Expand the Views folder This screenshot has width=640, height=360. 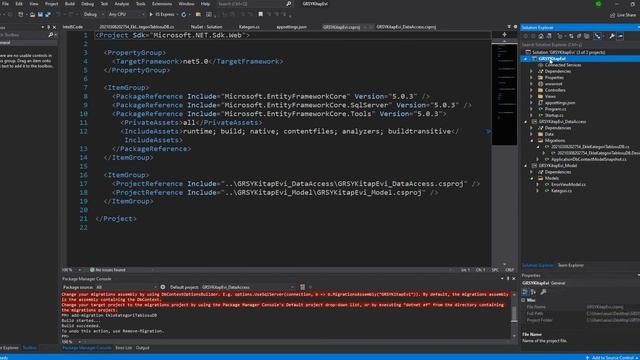[531, 96]
